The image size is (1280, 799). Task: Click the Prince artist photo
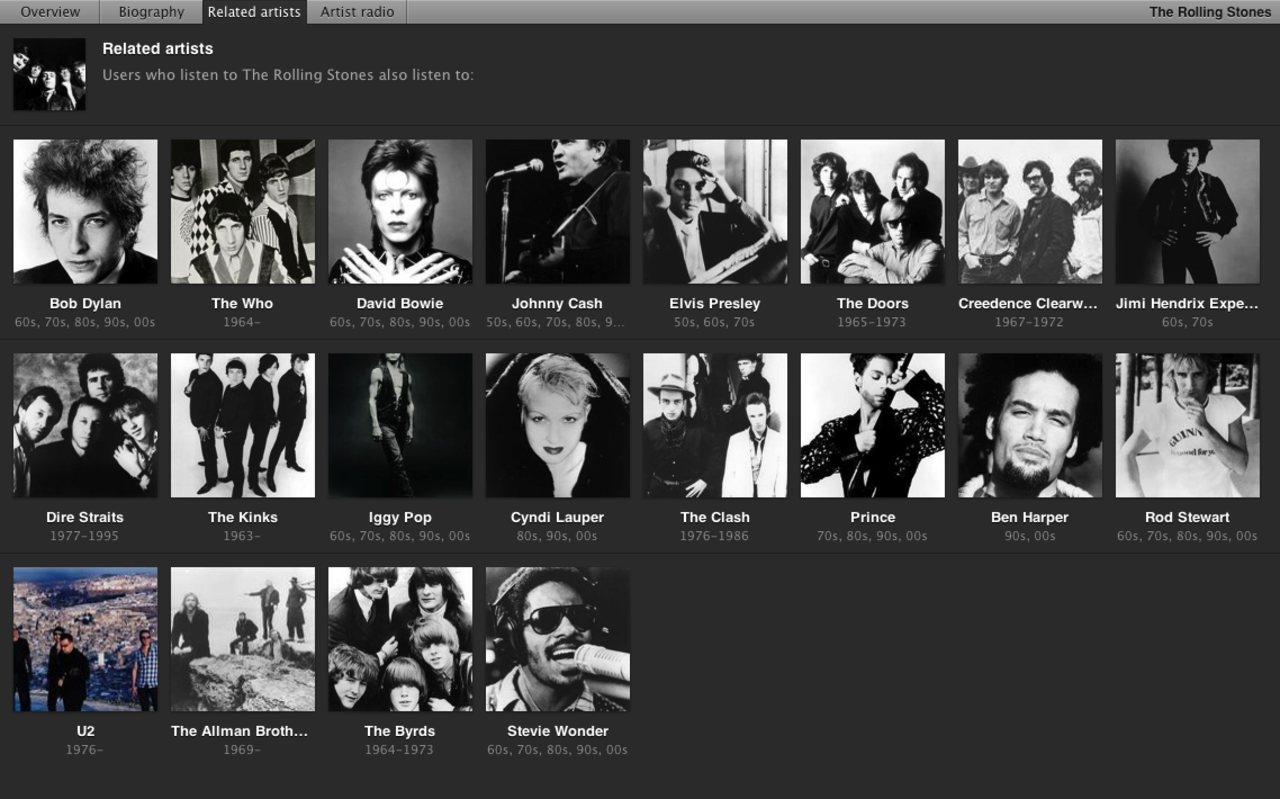(871, 424)
